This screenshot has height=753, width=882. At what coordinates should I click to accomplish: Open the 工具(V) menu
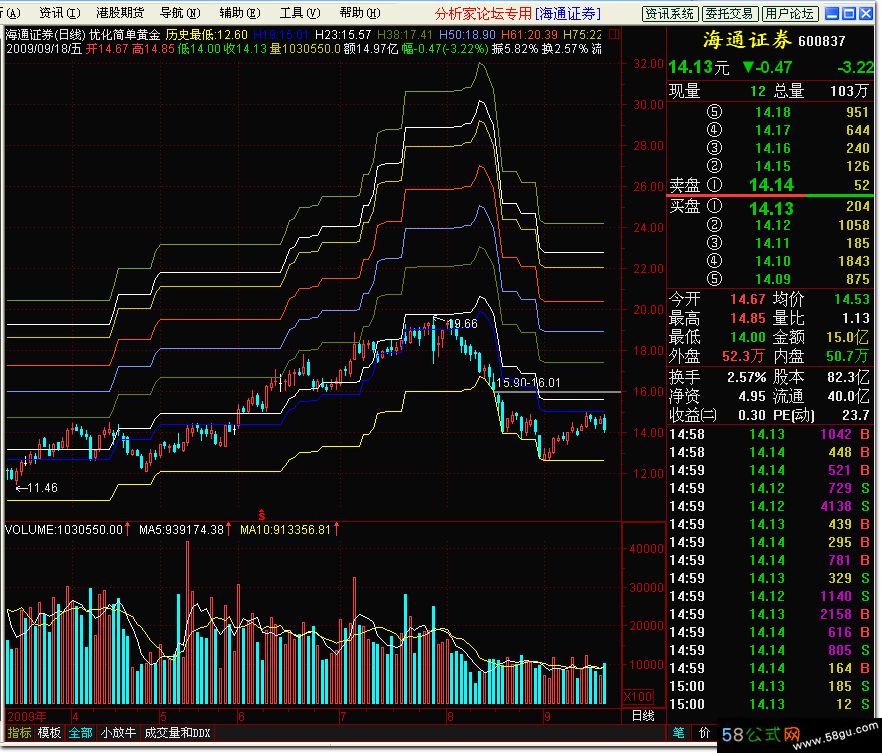[x=300, y=12]
